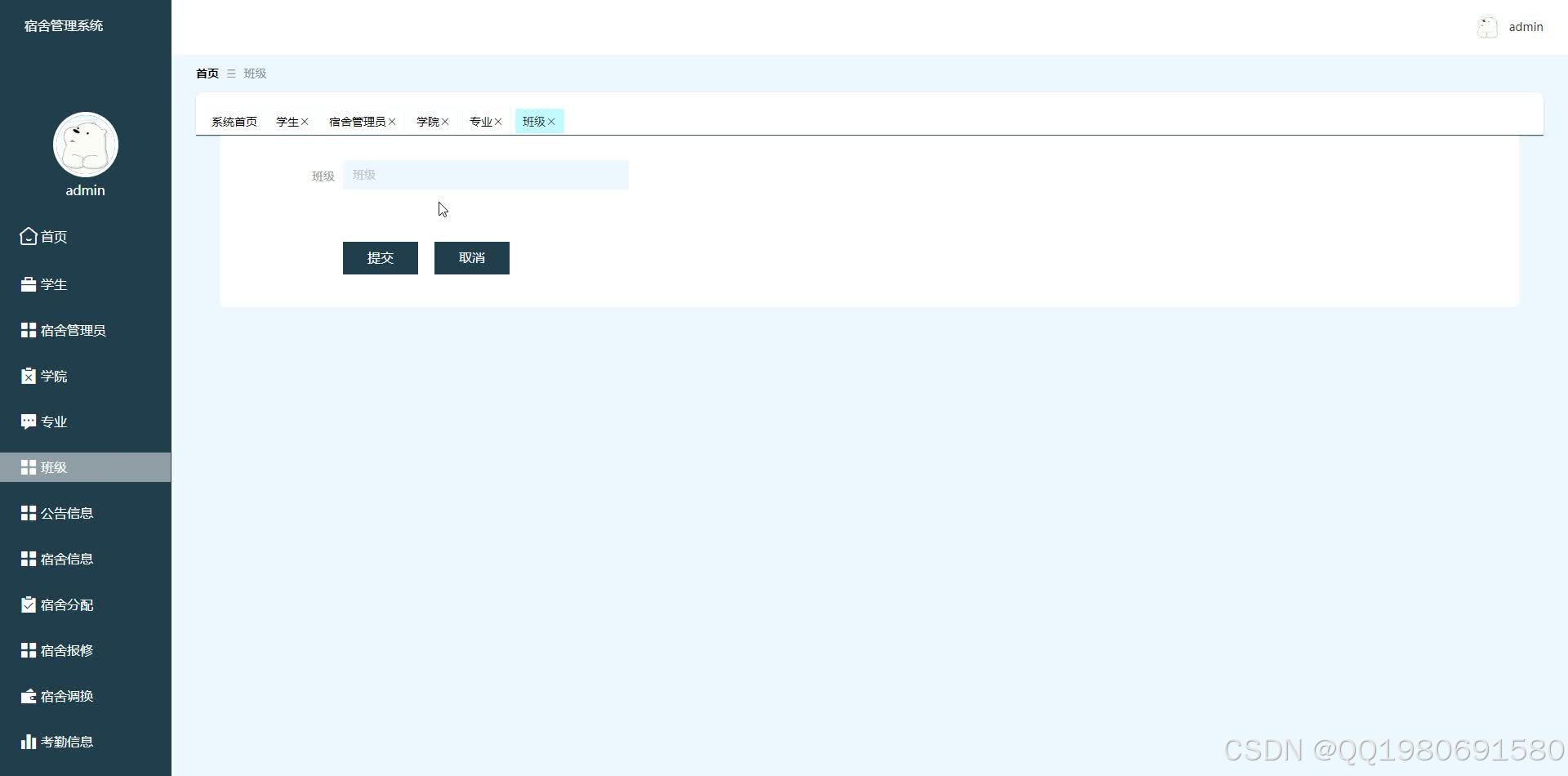Click the clipboard icon beside 学院
The height and width of the screenshot is (776, 1568).
pos(29,376)
